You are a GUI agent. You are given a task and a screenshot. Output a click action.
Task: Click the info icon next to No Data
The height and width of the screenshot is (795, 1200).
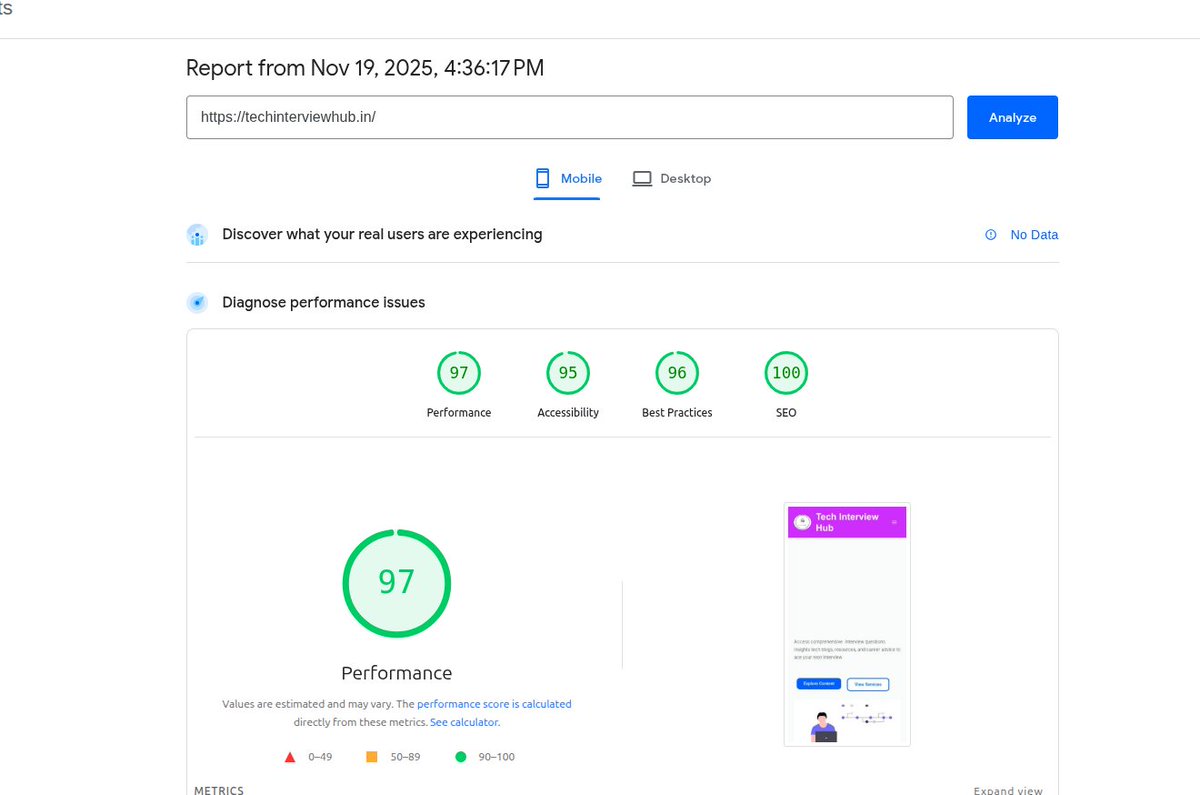coord(991,234)
